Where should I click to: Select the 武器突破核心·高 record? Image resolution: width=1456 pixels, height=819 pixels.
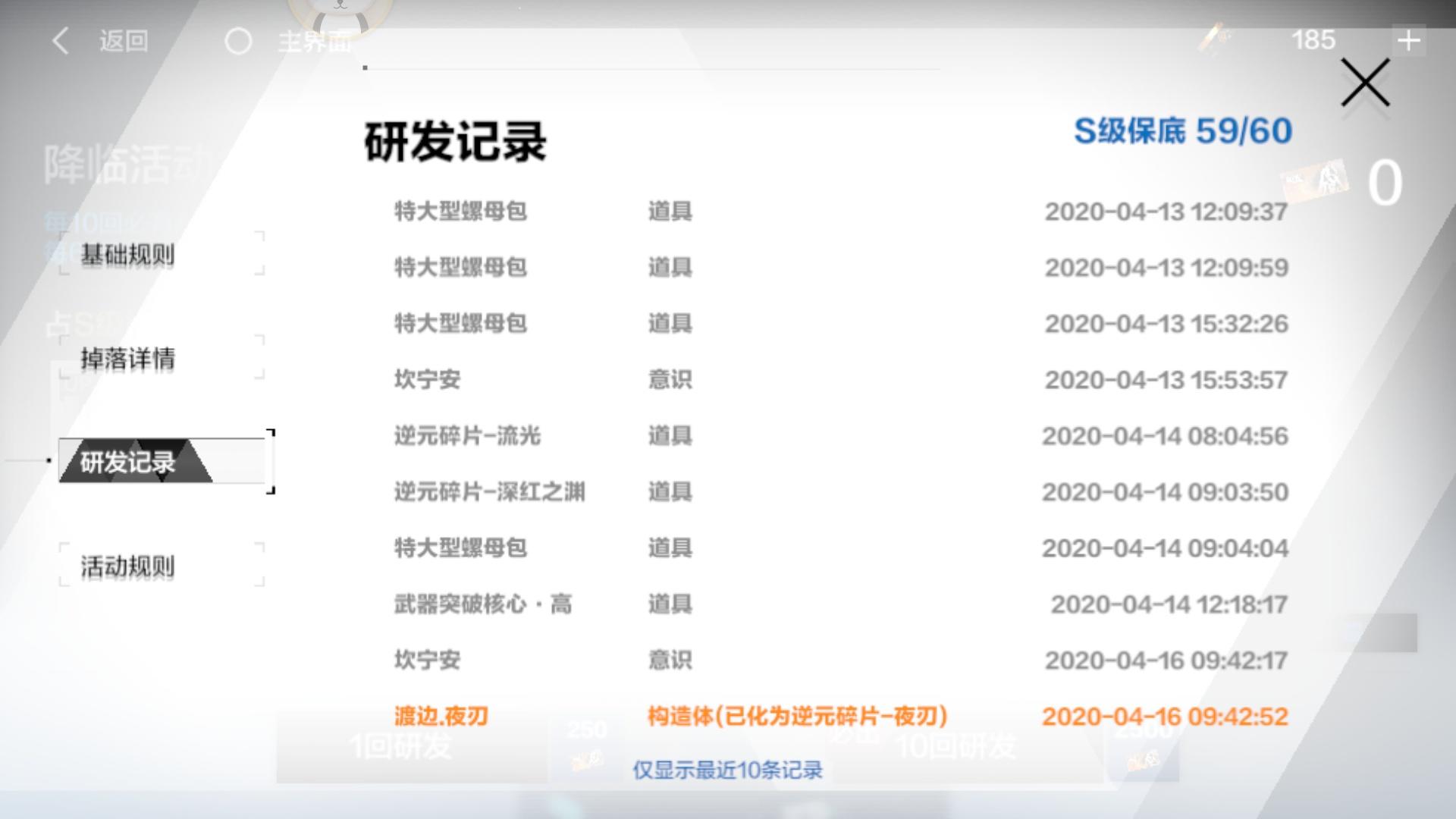coord(840,604)
